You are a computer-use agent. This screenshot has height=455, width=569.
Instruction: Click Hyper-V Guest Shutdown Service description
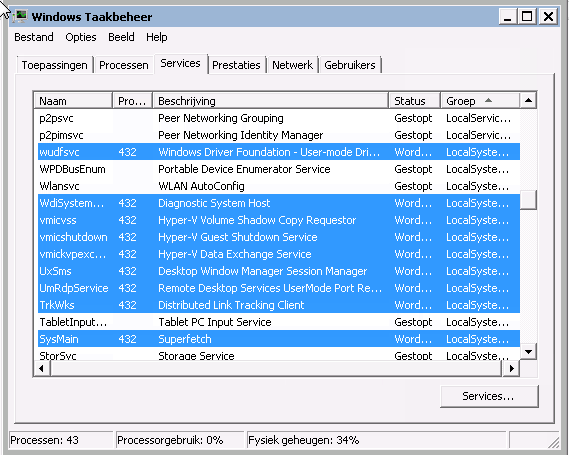(x=238, y=237)
